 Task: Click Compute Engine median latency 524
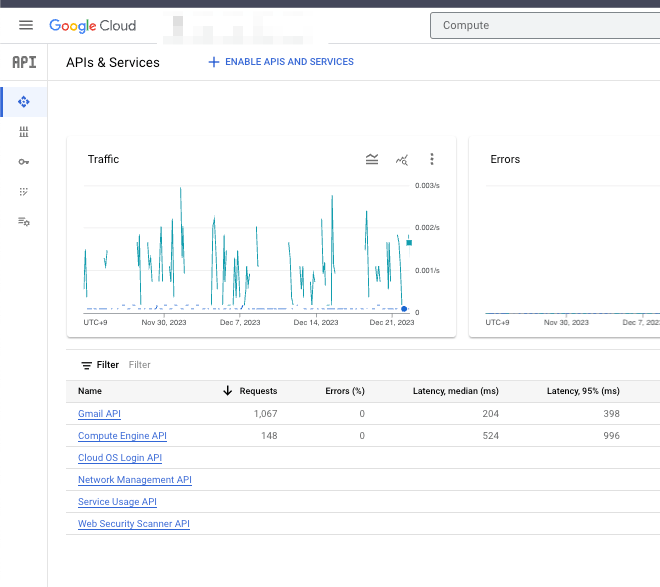pyautogui.click(x=490, y=436)
